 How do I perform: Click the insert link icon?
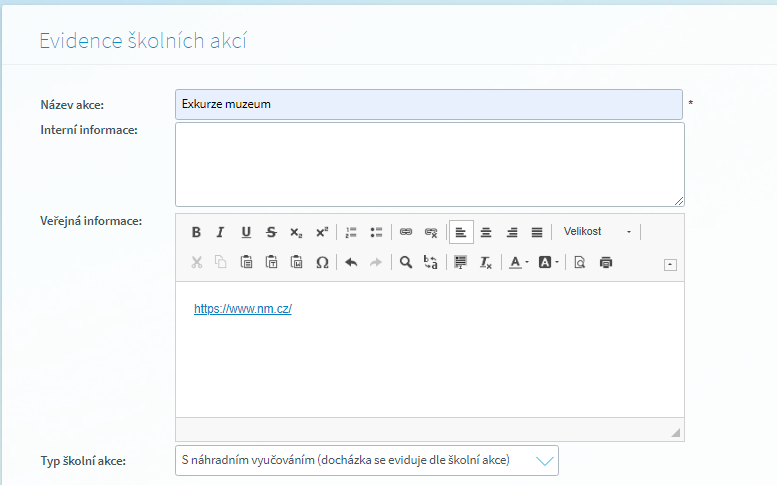pos(406,232)
